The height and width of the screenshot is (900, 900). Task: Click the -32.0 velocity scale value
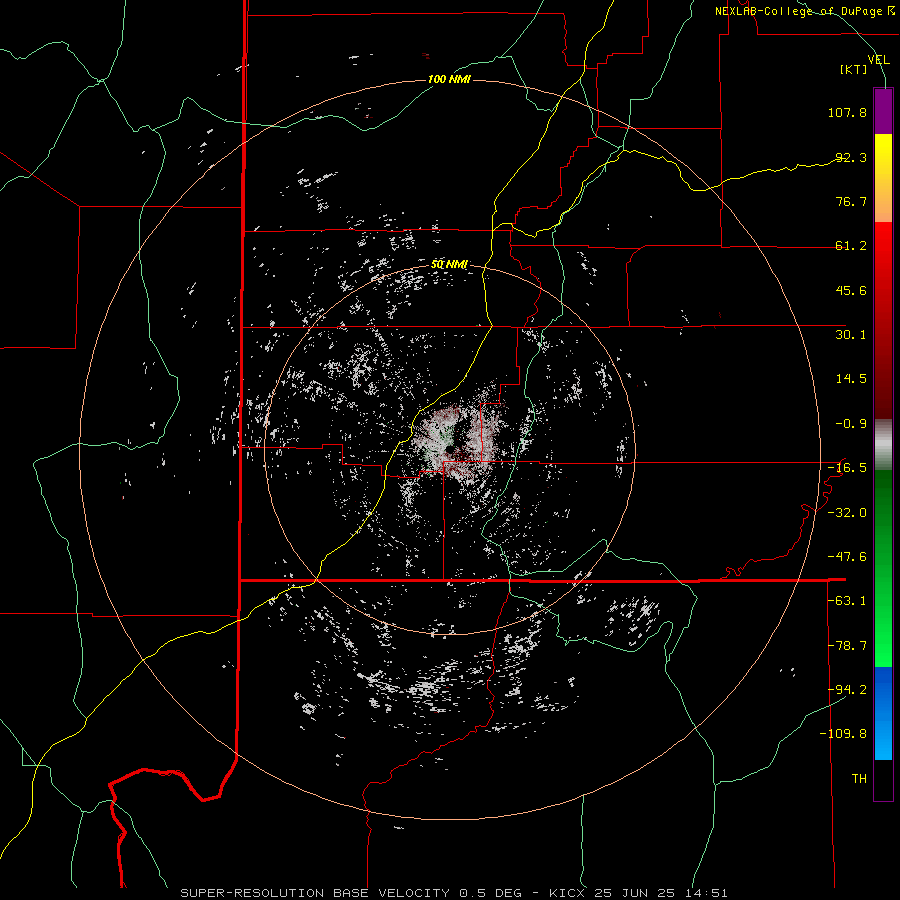click(847, 513)
